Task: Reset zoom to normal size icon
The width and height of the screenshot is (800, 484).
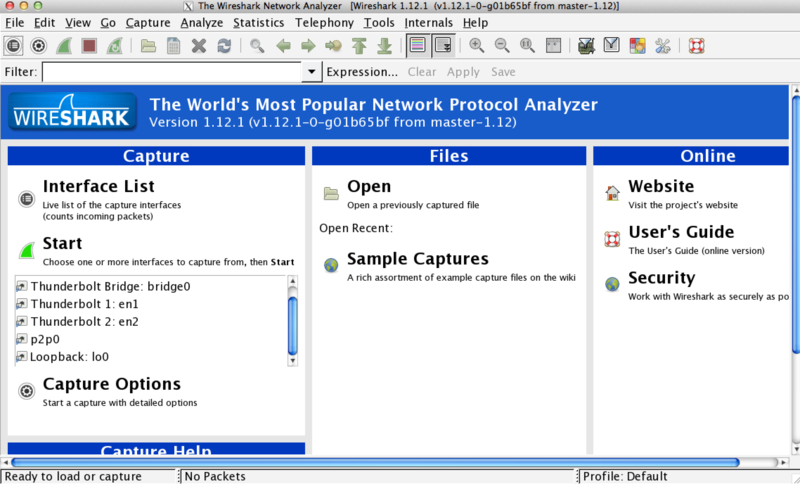Action: coord(528,46)
